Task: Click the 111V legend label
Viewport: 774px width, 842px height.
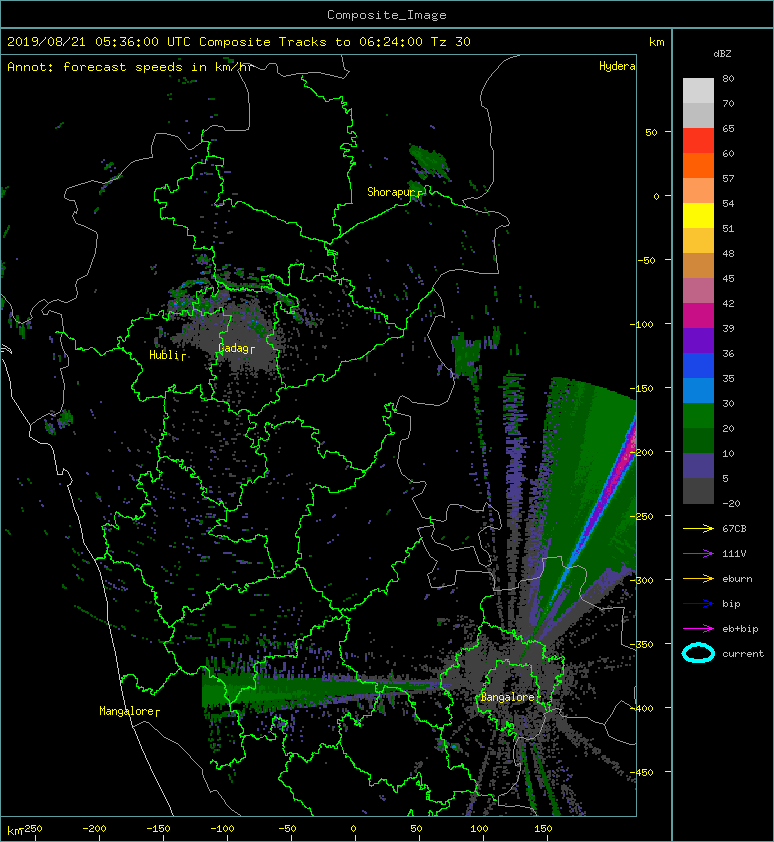Action: pos(734,554)
